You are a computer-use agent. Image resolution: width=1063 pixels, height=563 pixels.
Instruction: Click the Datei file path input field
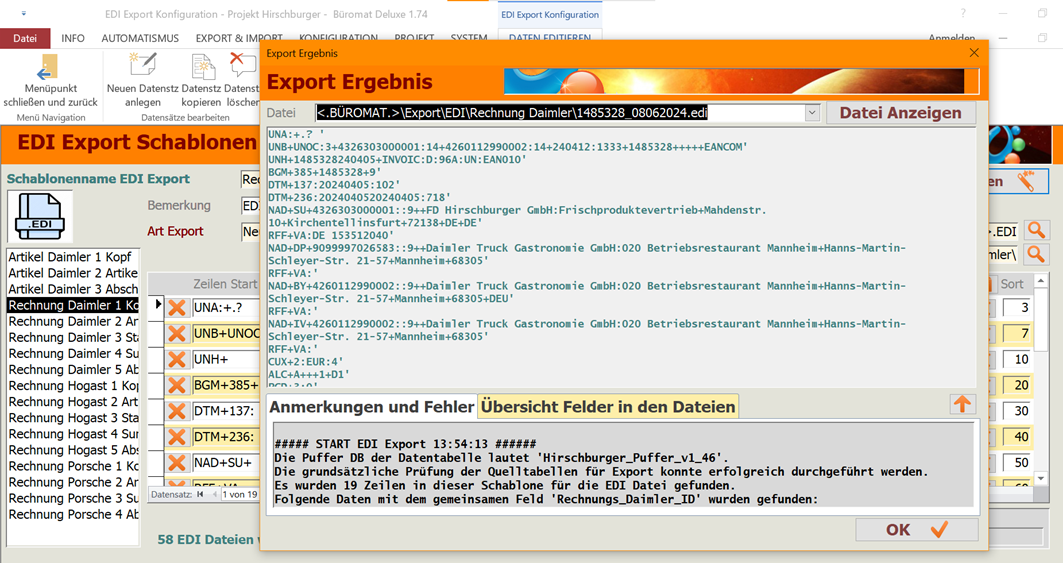pyautogui.click(x=560, y=113)
